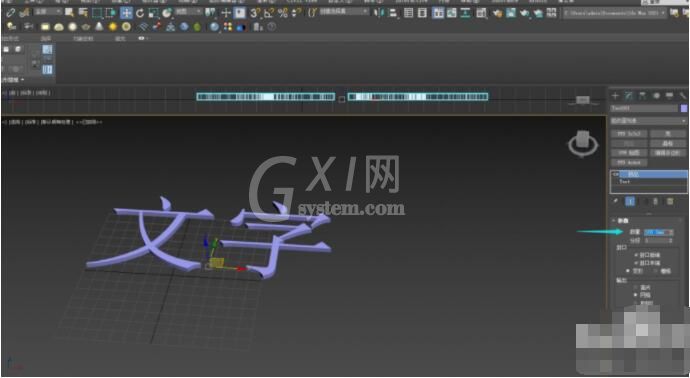Toggle the Keyboard Shortcut Override icon
The height and width of the screenshot is (378, 690).
[x=239, y=13]
